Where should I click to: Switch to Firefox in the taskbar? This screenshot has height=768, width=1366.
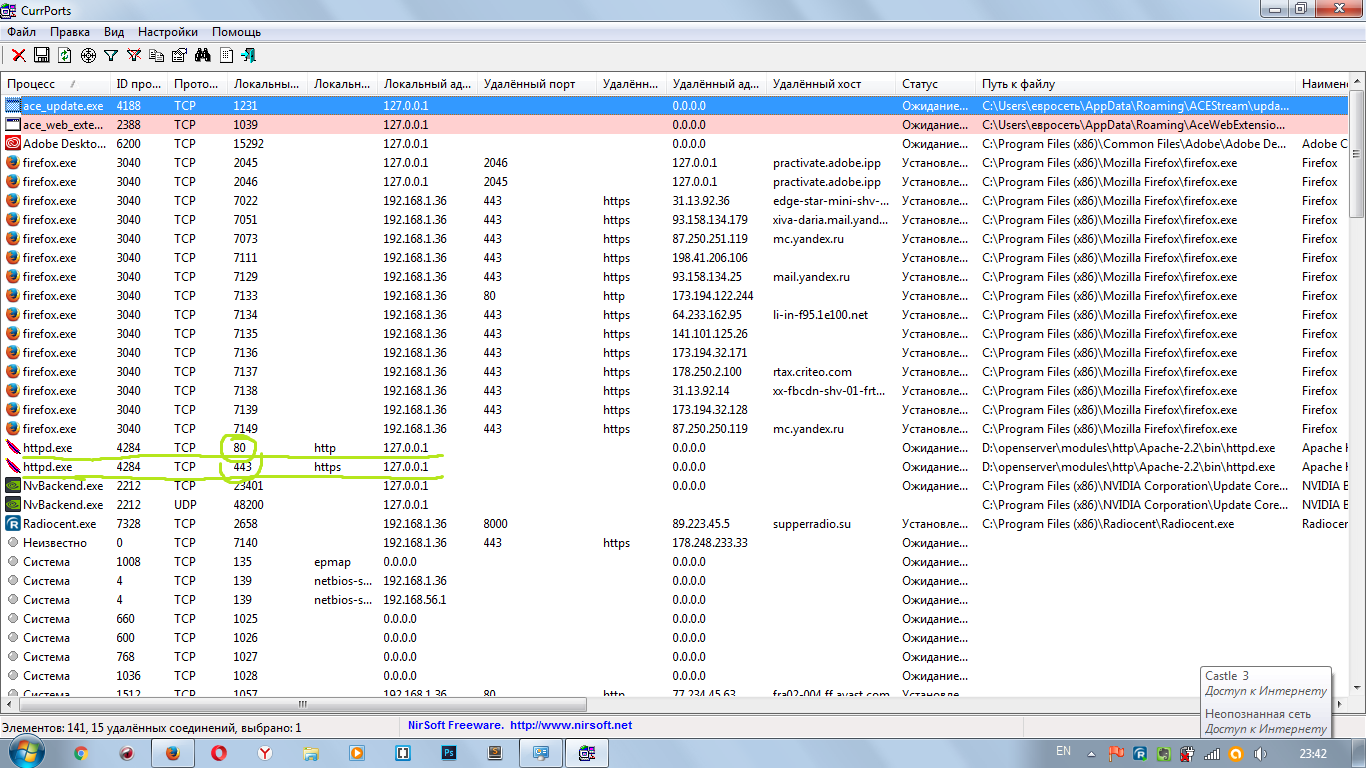pos(172,753)
